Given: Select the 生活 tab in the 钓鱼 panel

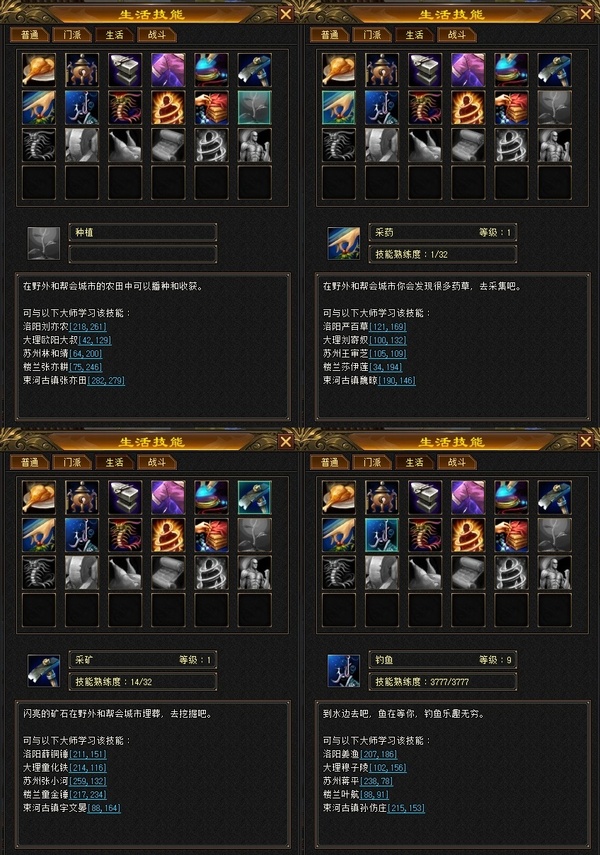Looking at the screenshot, I should [415, 462].
